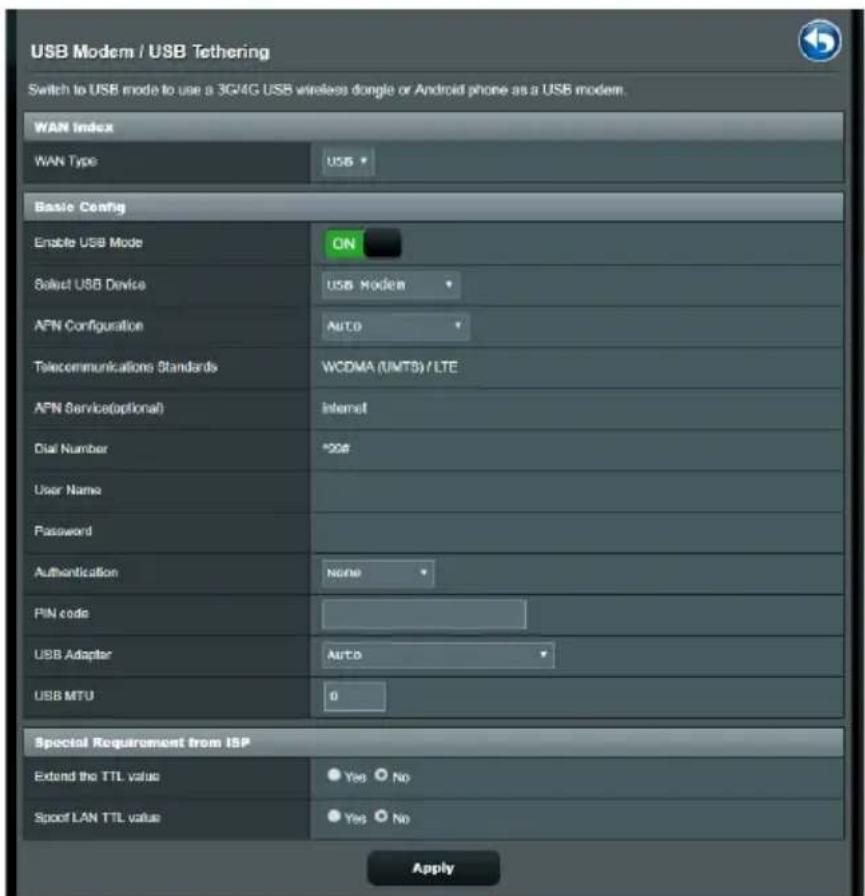
Task: Click the Dial Number value
Action: (336, 449)
